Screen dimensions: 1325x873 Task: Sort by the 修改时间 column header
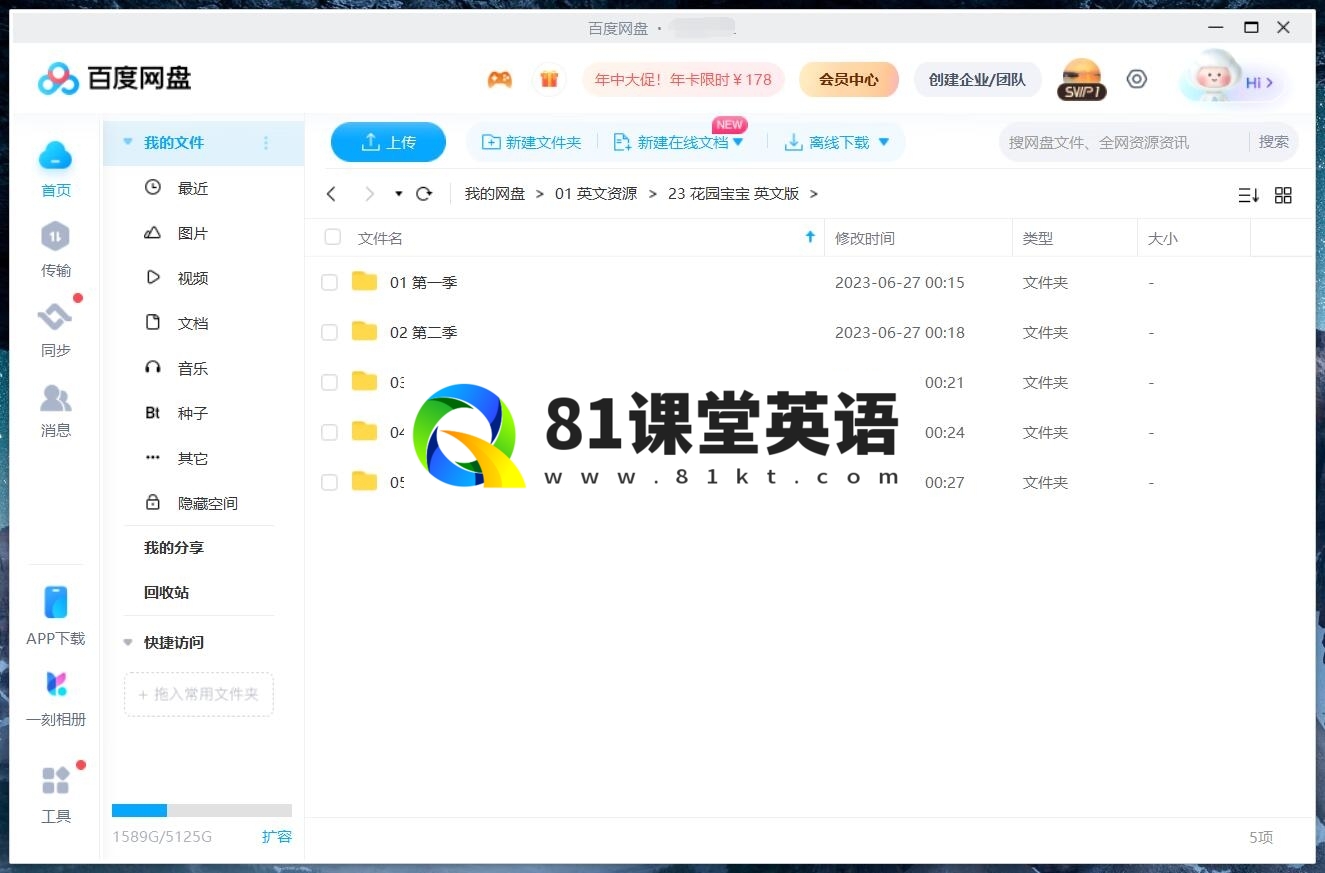865,238
